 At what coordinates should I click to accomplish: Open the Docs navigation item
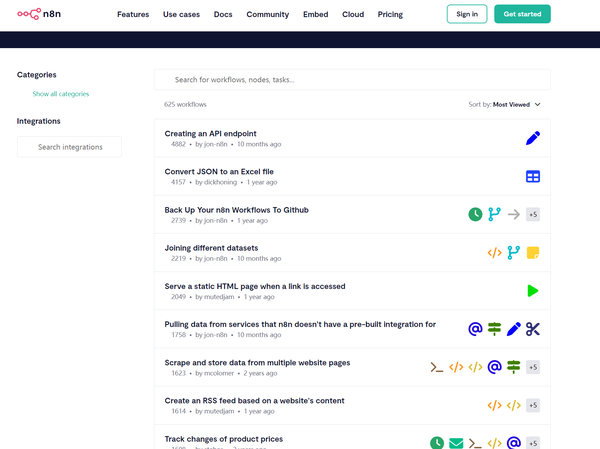(223, 15)
